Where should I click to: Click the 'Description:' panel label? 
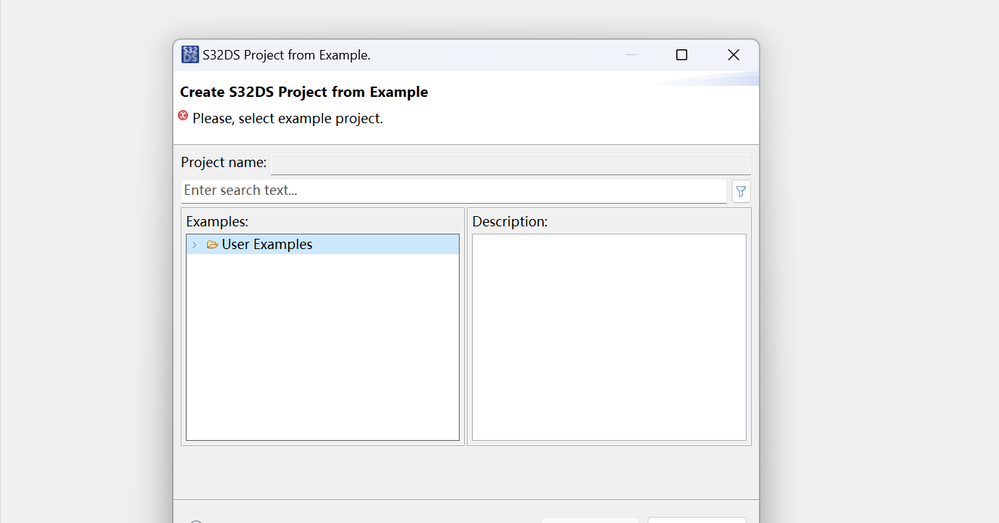tap(510, 222)
